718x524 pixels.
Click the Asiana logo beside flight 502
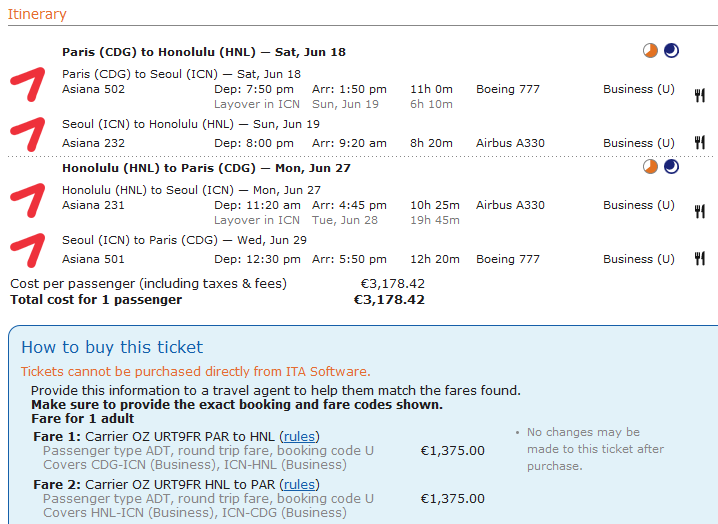[28, 84]
